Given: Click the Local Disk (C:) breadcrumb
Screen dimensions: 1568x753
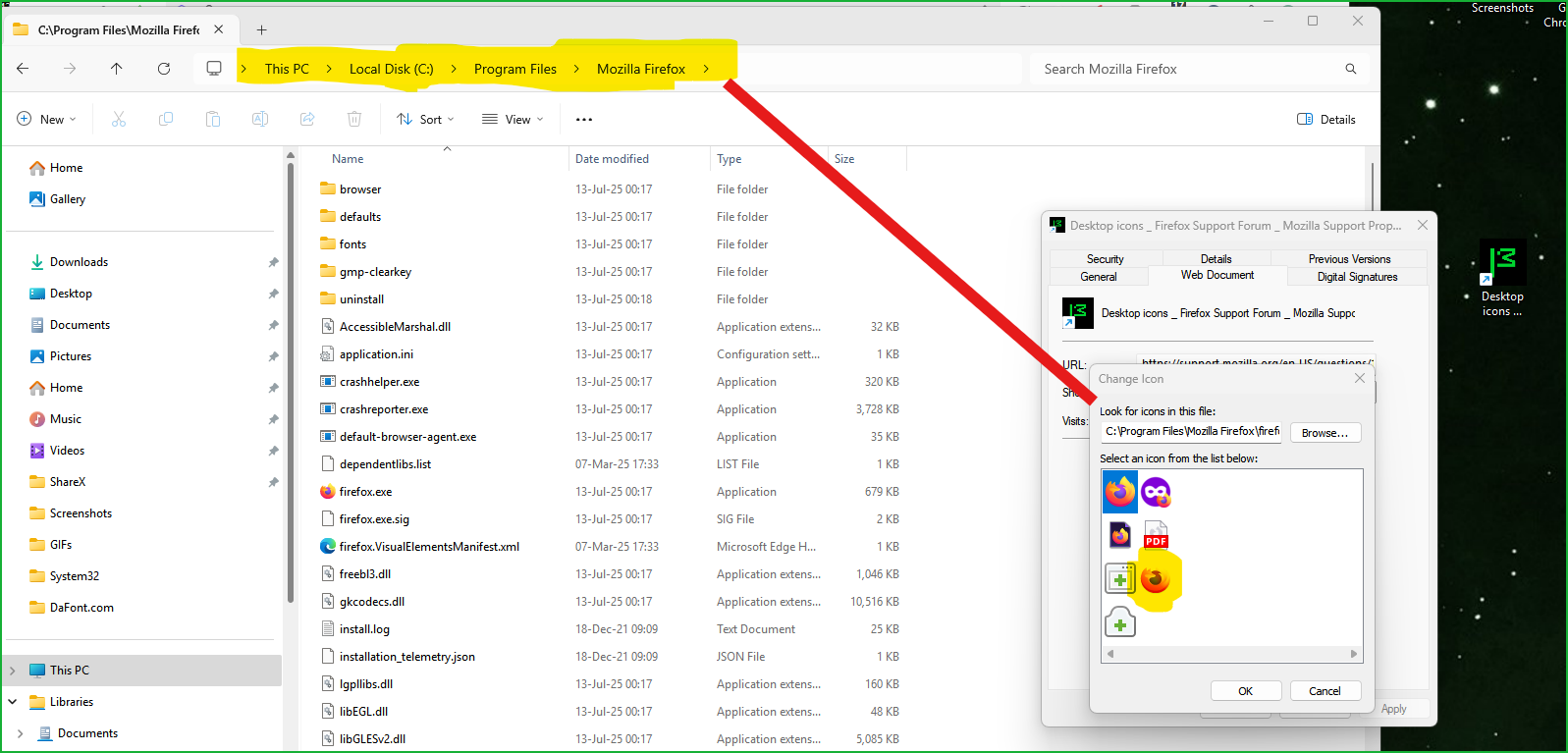Looking at the screenshot, I should pyautogui.click(x=391, y=69).
